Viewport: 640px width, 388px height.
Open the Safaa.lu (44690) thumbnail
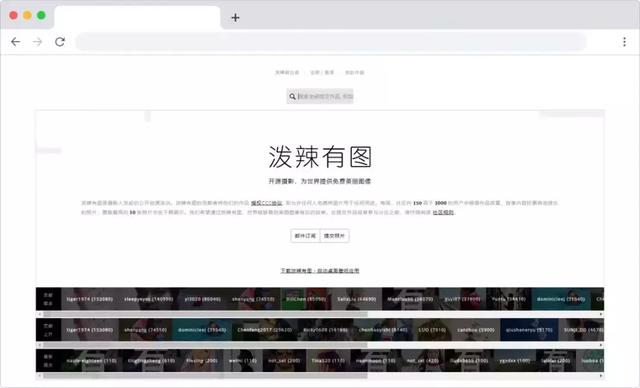(356, 299)
